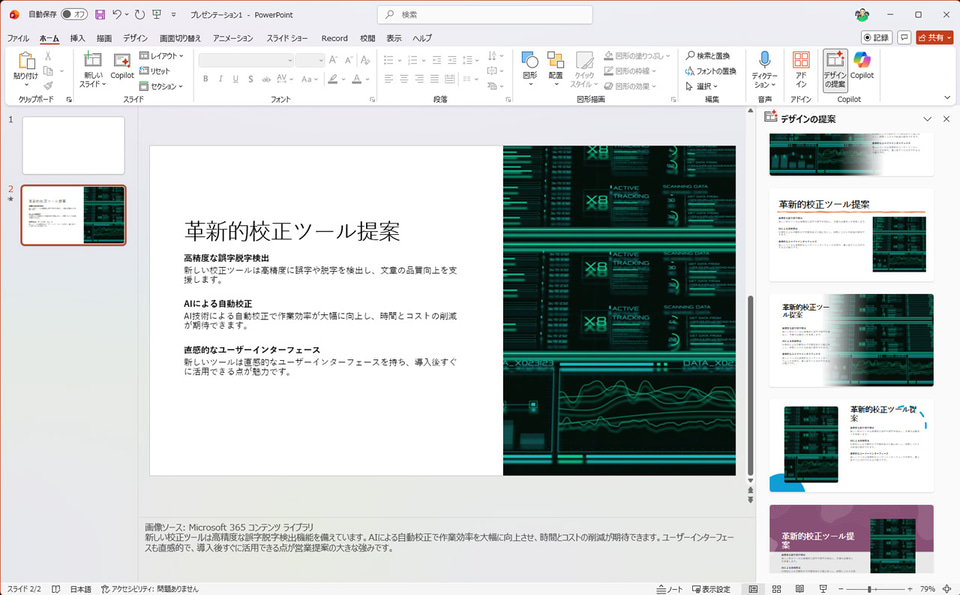Open the ファイル (File) tab
This screenshot has width=960, height=595.
(x=18, y=38)
